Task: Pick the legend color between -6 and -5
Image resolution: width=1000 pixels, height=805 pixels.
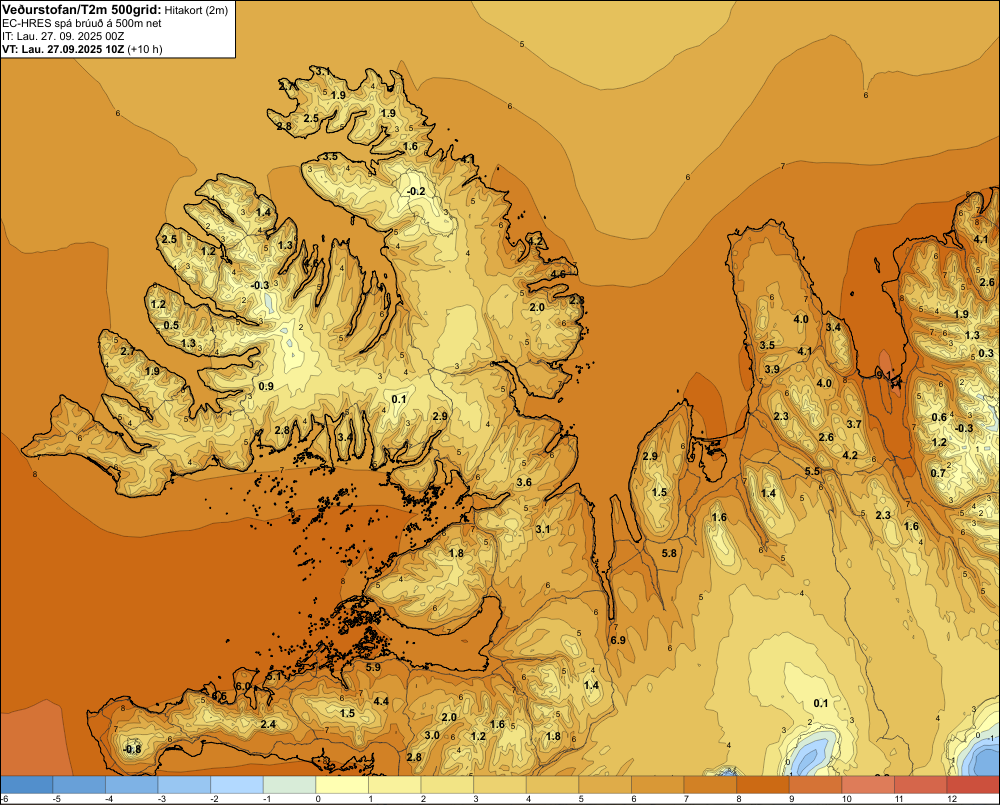Action: point(27,785)
